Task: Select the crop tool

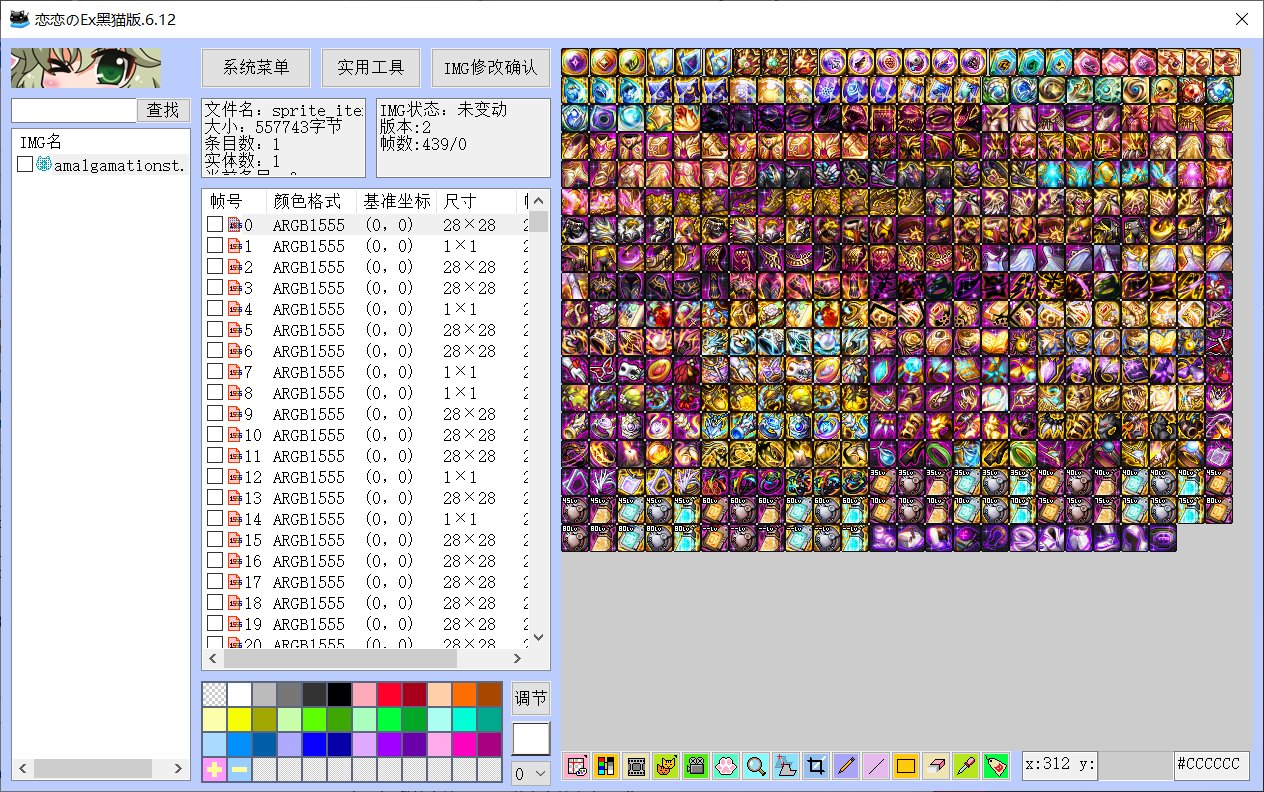Action: tap(815, 767)
